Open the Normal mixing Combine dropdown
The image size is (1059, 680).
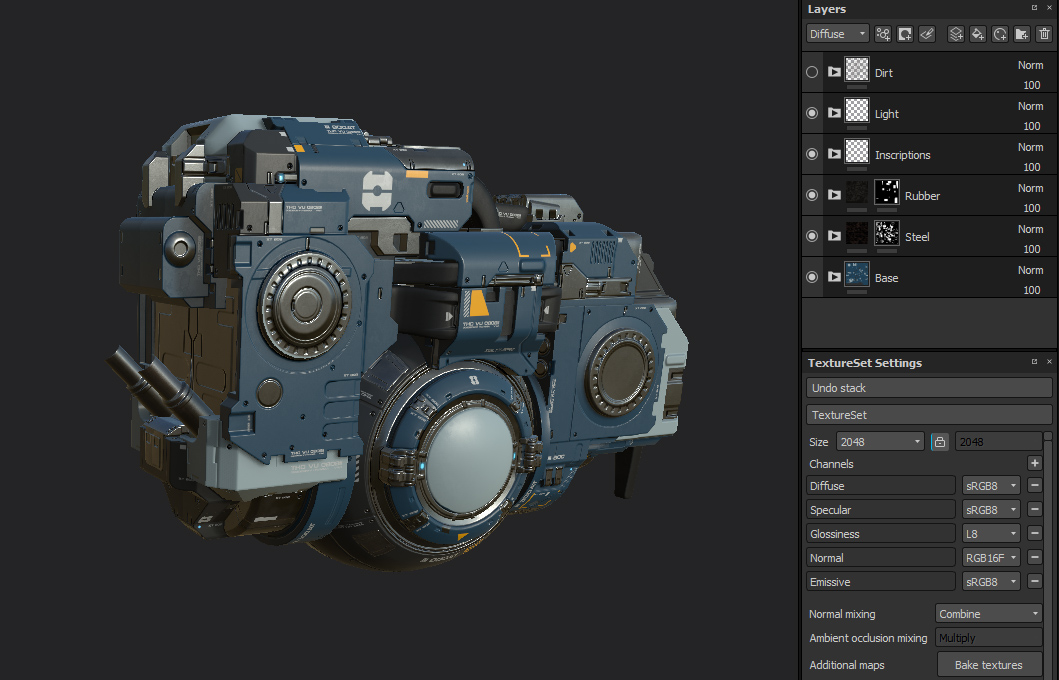point(988,614)
